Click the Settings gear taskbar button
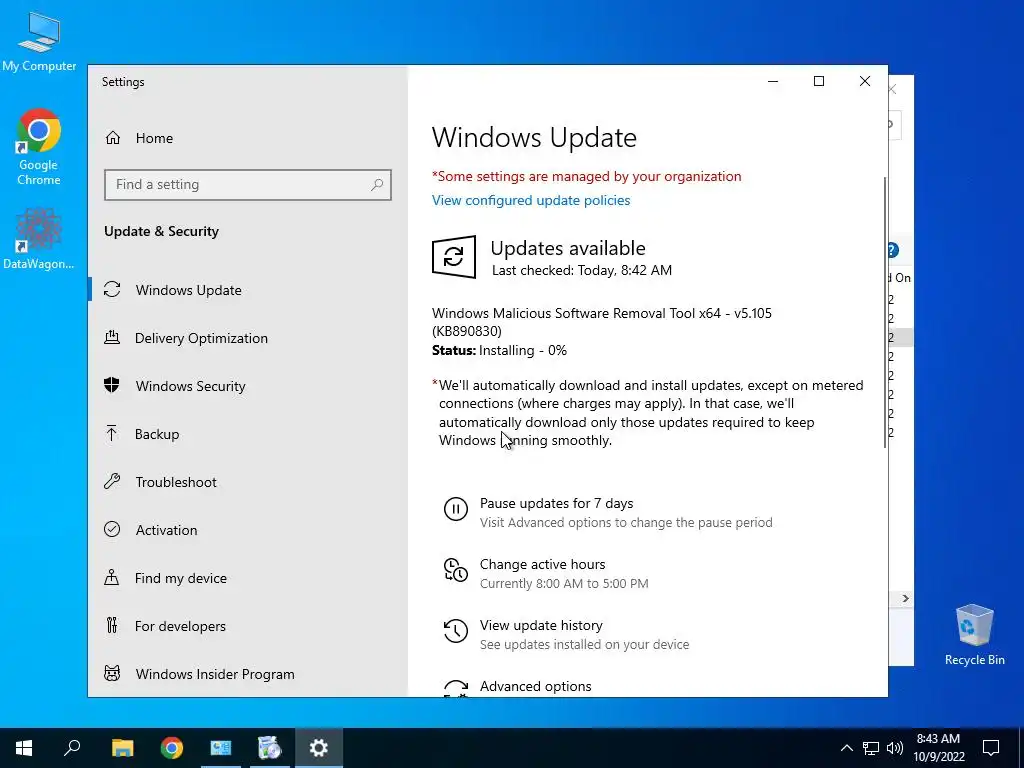 pos(319,748)
